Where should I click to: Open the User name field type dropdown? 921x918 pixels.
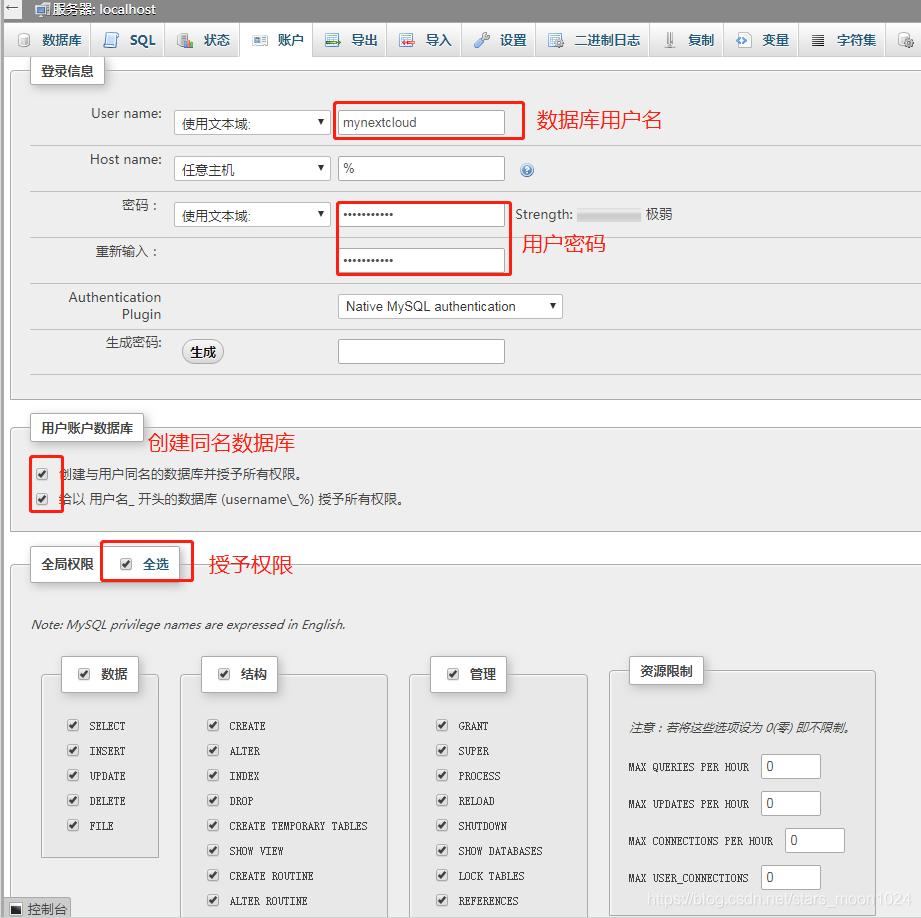coord(251,122)
